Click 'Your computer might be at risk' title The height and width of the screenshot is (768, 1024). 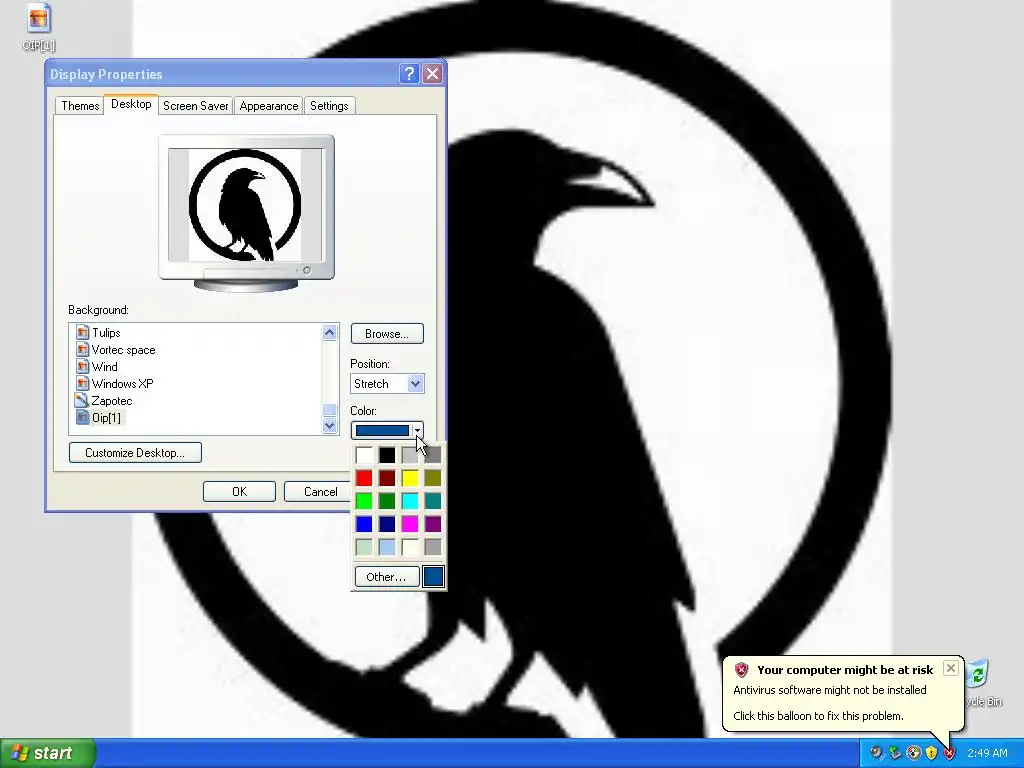click(845, 670)
